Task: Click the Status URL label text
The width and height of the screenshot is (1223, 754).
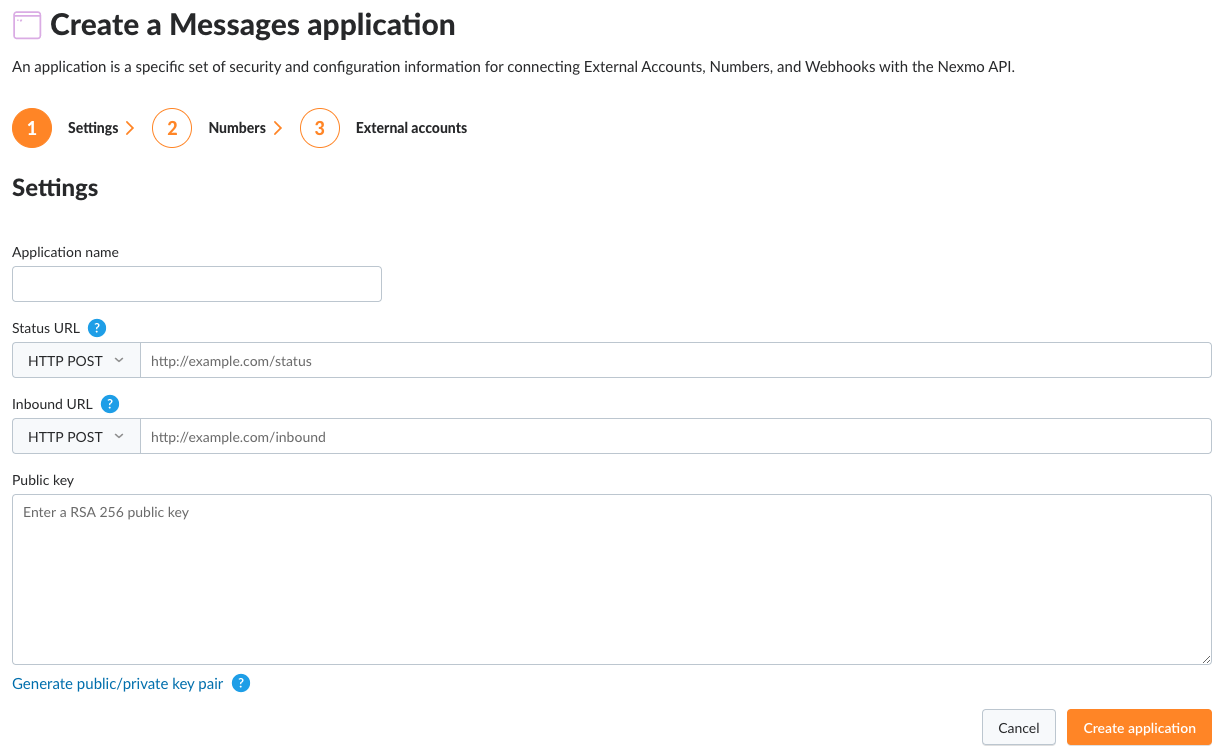Action: click(x=46, y=328)
